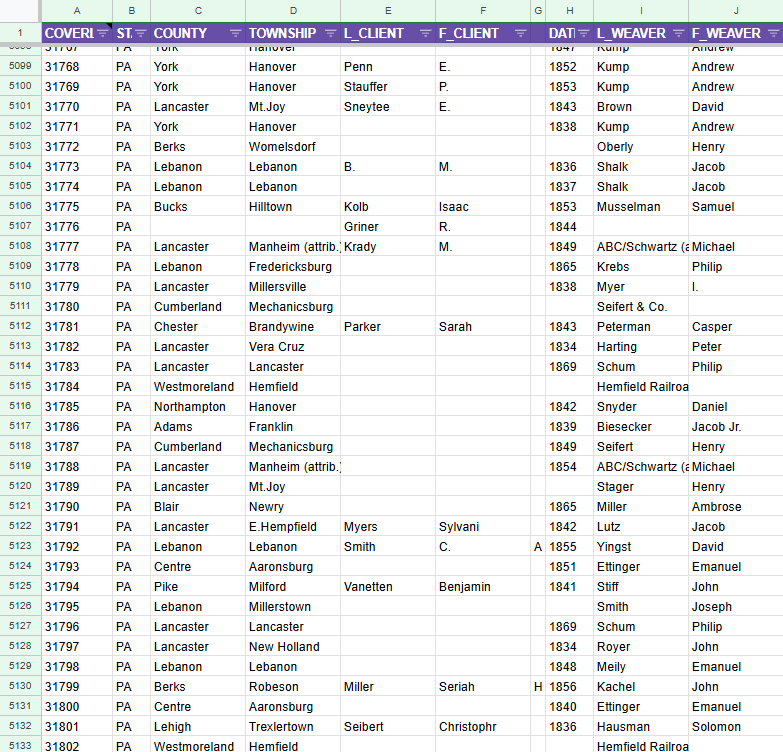The image size is (783, 752).
Task: Click weaver first name 'Jacob Jr.'
Action: (736, 426)
